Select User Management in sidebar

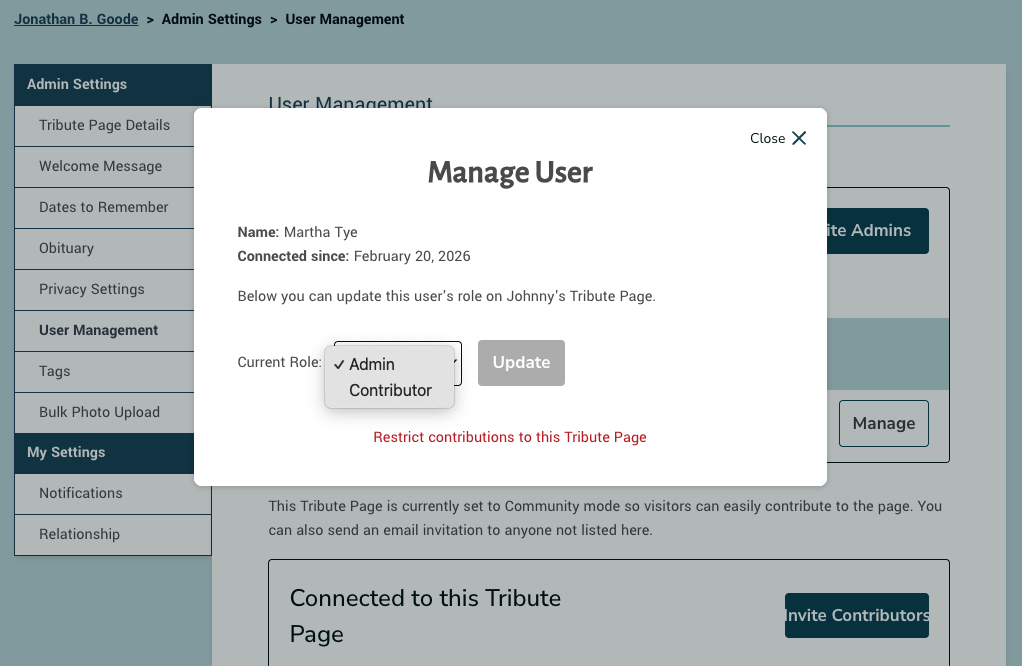tap(104, 331)
